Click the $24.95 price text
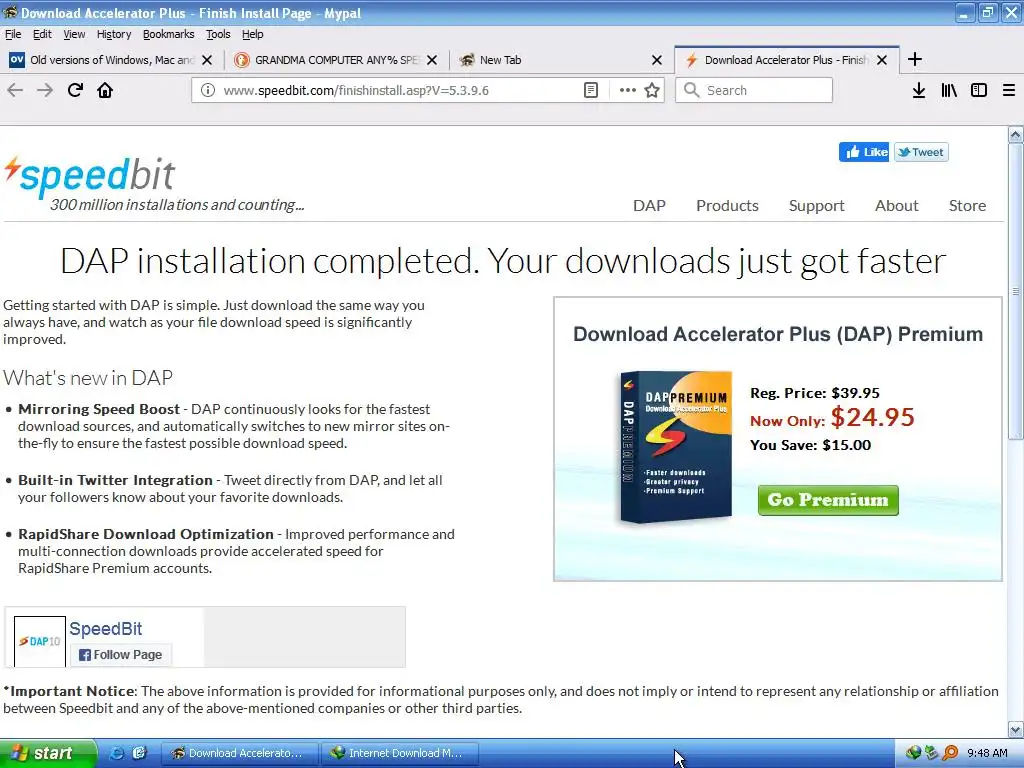The height and width of the screenshot is (768, 1024). (872, 417)
